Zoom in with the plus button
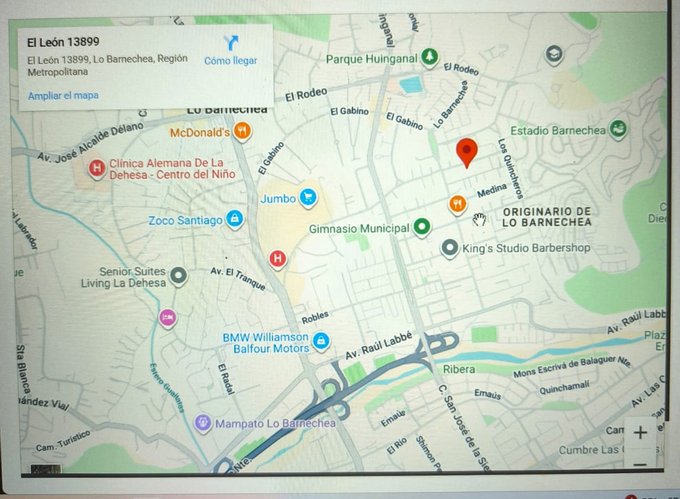680x499 pixels. tap(640, 432)
